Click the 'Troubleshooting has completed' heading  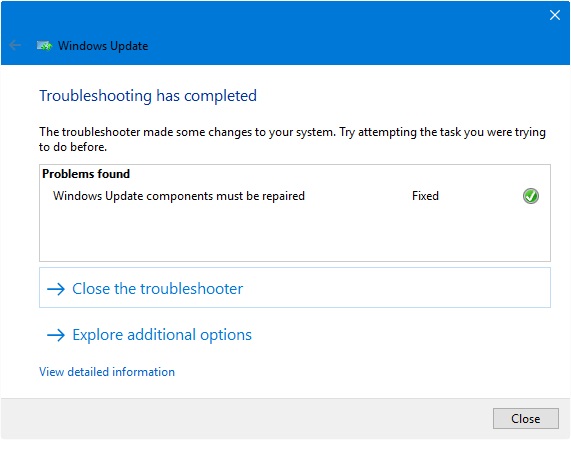coord(148,96)
